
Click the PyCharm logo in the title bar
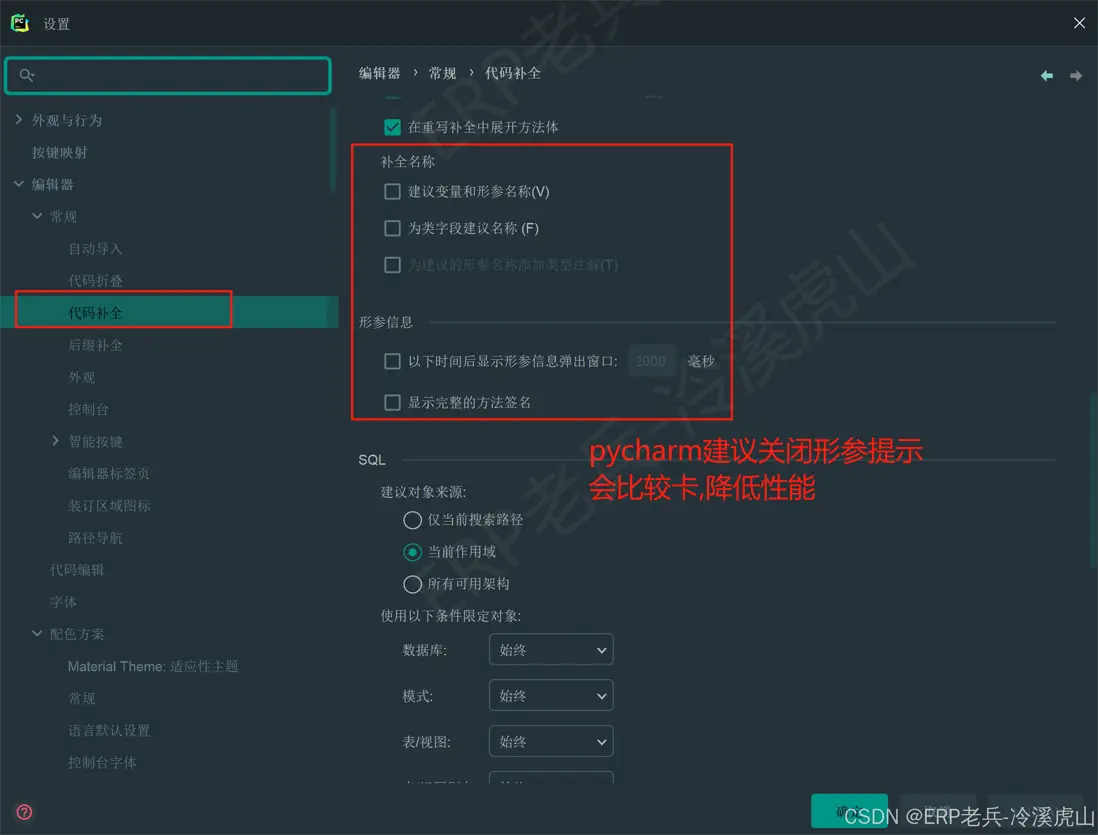click(x=19, y=22)
